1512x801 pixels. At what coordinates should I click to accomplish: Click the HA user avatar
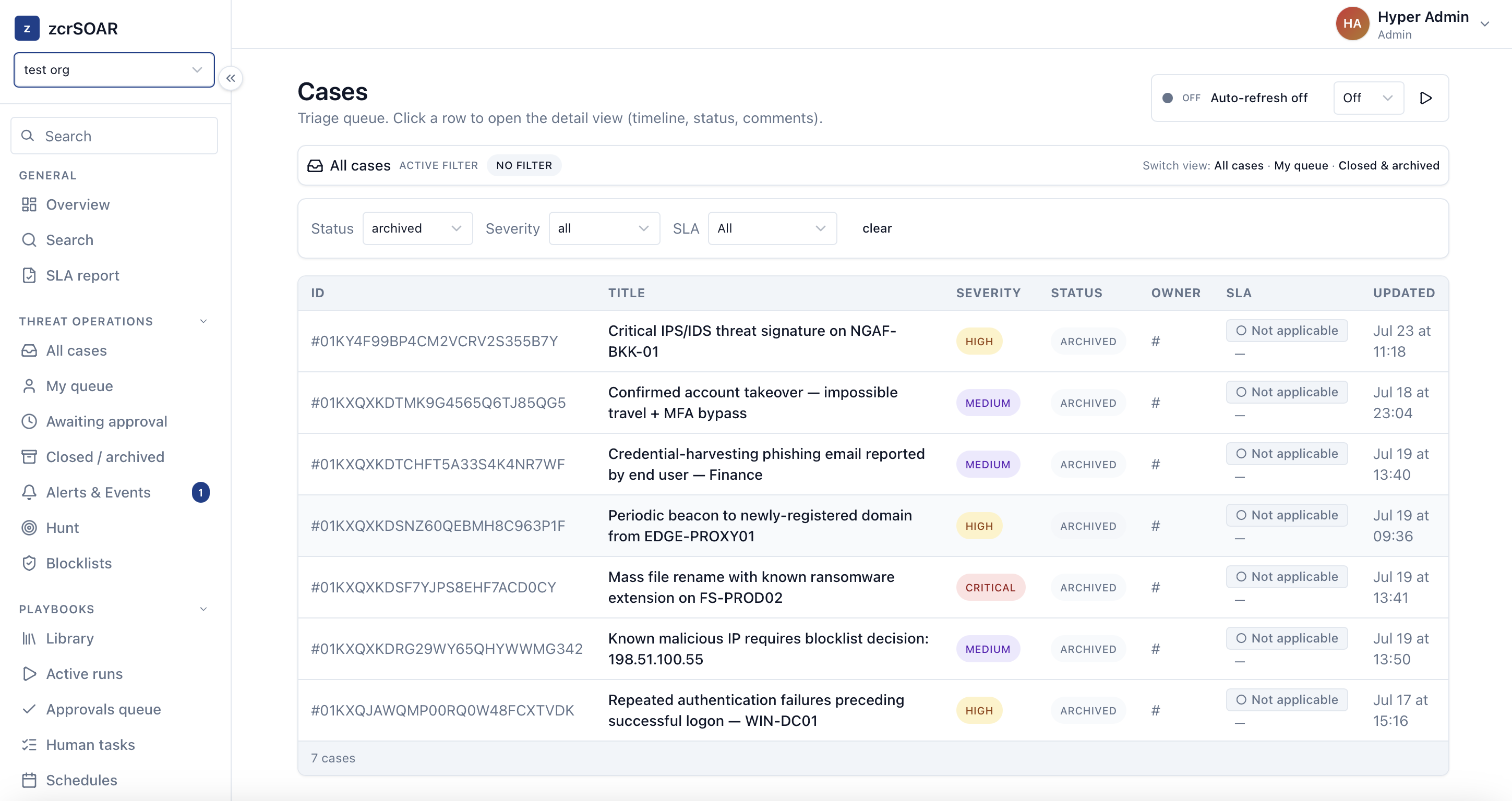pos(1352,23)
